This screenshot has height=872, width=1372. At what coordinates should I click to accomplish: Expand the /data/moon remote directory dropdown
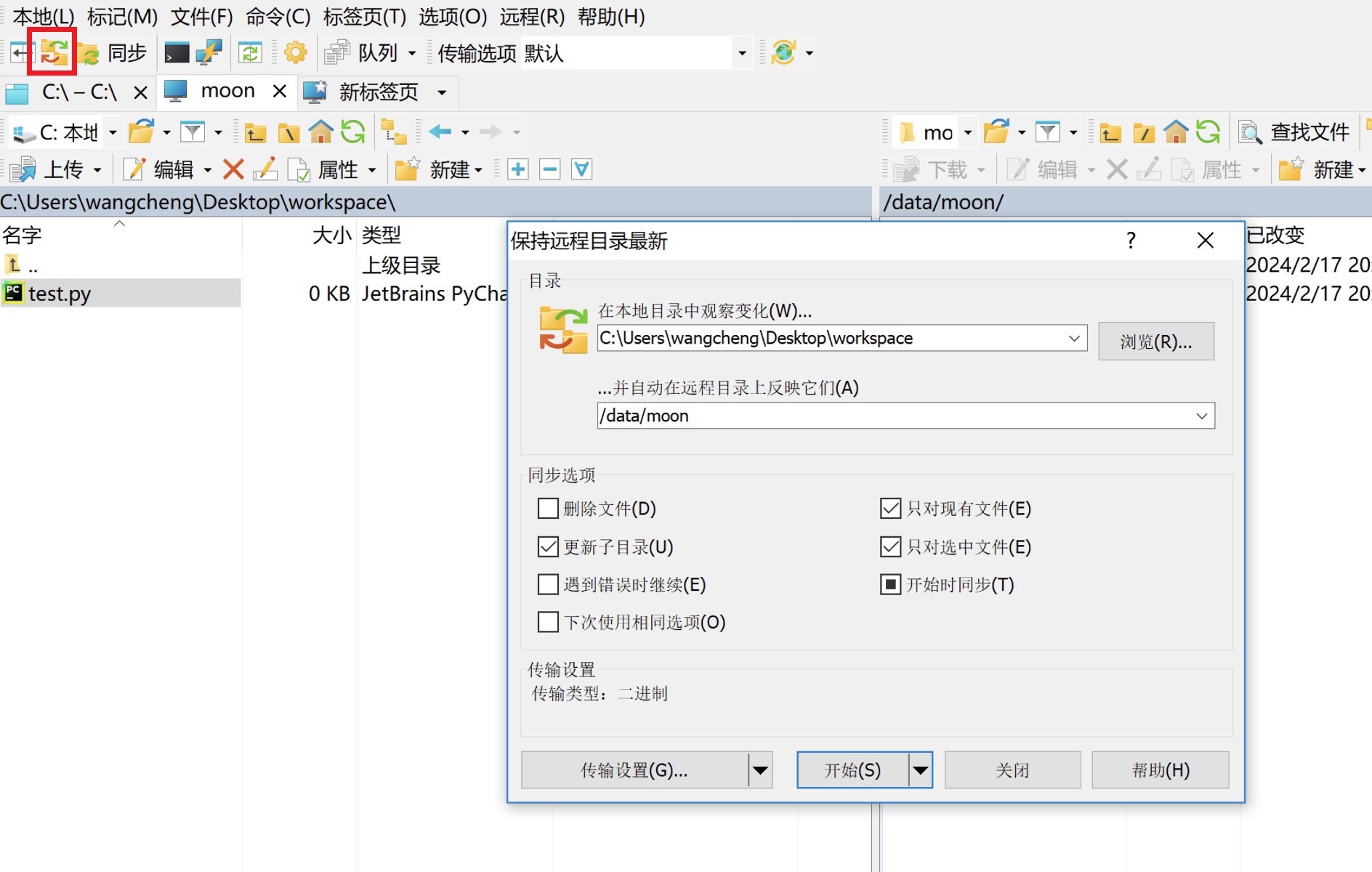[1202, 416]
